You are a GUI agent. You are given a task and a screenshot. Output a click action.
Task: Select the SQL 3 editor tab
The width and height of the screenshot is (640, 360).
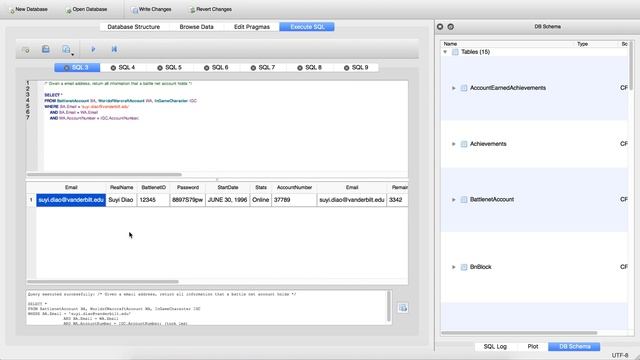click(77, 68)
